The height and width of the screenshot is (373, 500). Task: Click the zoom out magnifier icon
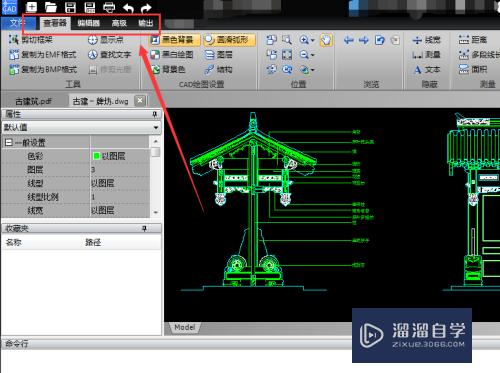pyautogui.click(x=304, y=55)
